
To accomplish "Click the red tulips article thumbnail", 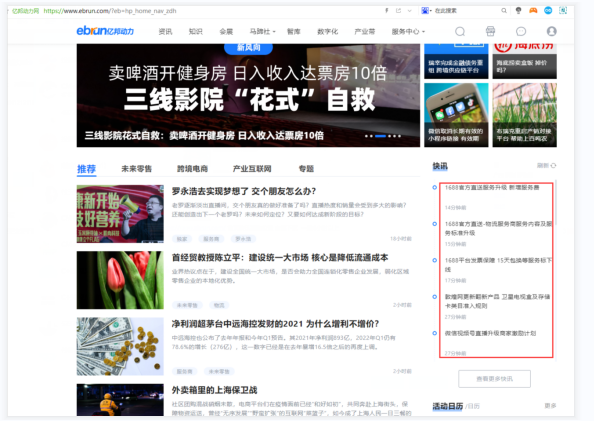I will coord(120,280).
